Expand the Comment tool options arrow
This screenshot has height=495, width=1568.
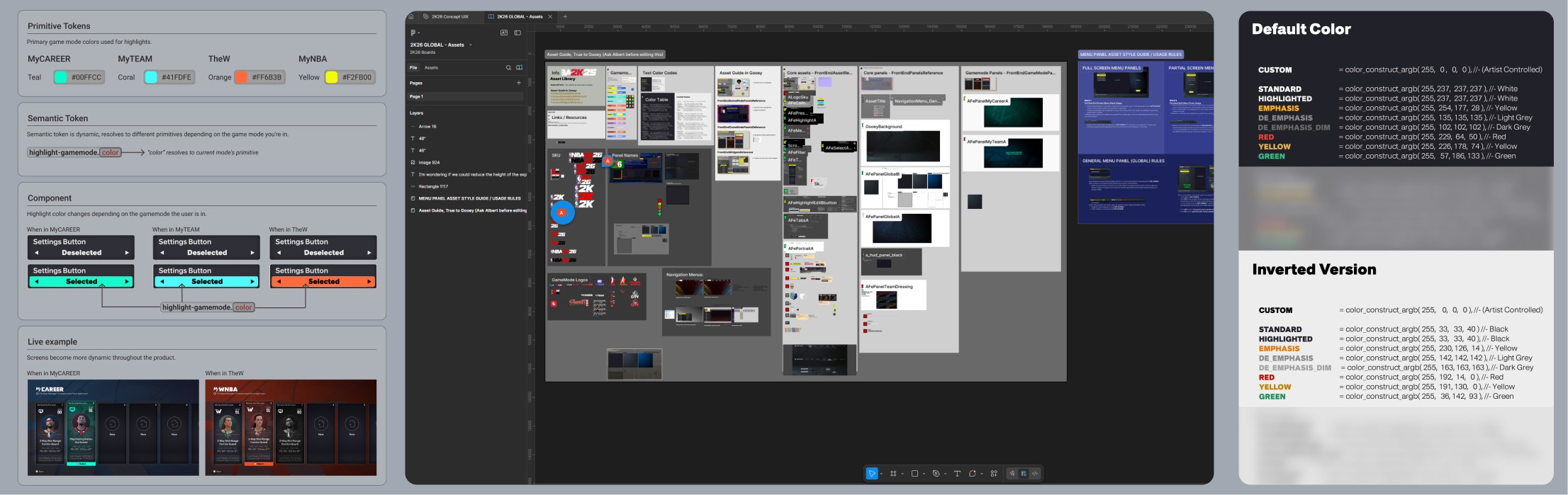pos(982,474)
